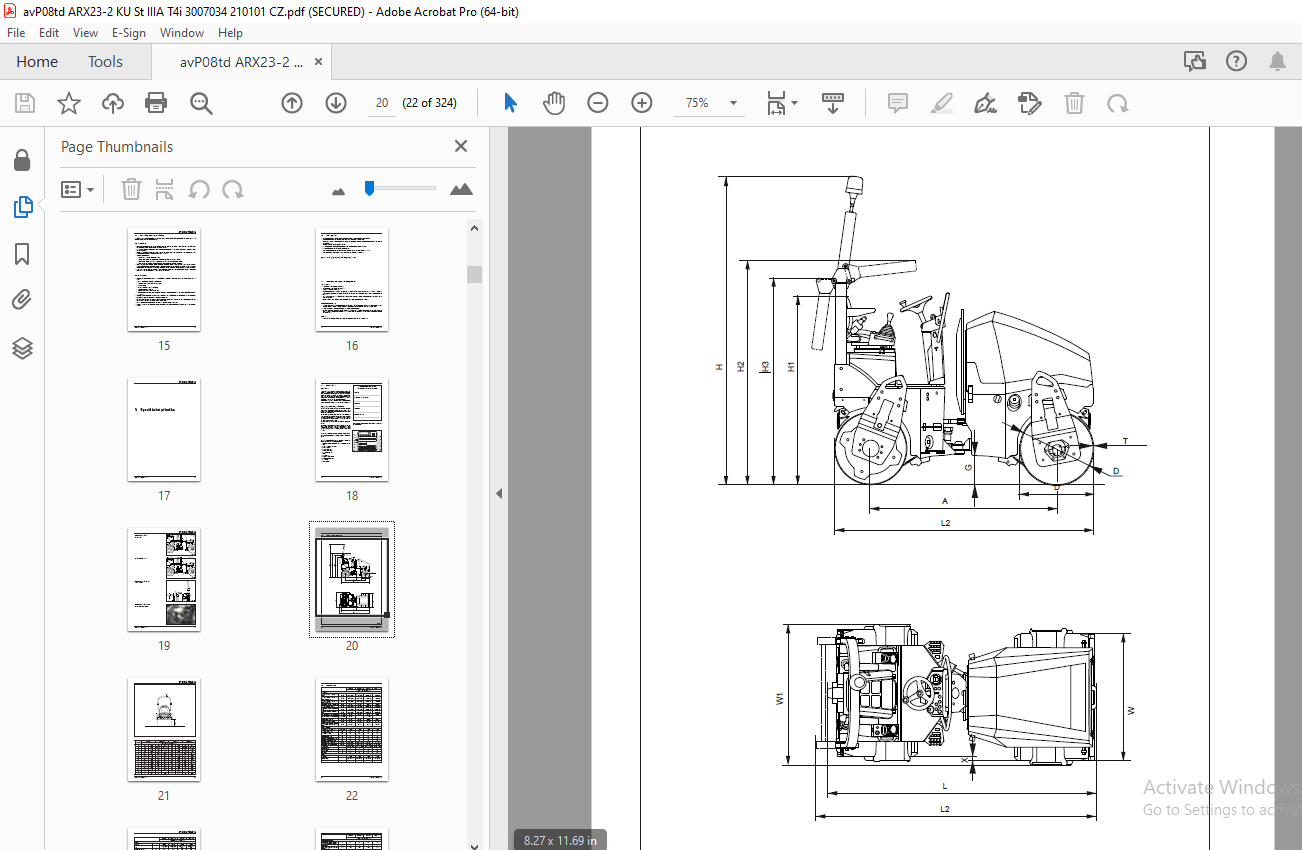Open the Edit menu
Screen dimensions: 1302x850
click(x=49, y=32)
